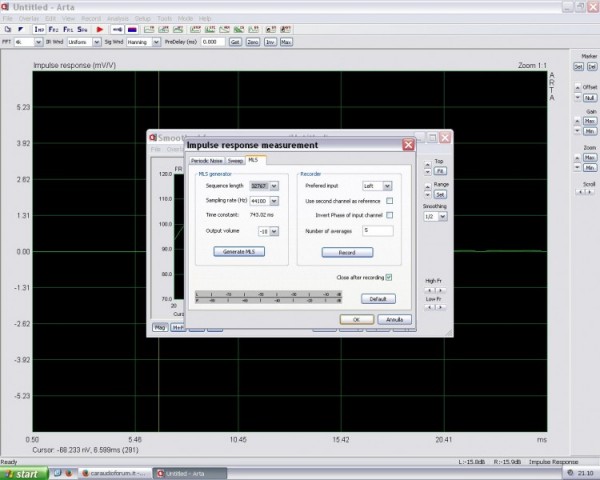Viewport: 600px width, 480px height.
Task: Click Range down arrow in Smoothed window
Action: tap(428, 195)
